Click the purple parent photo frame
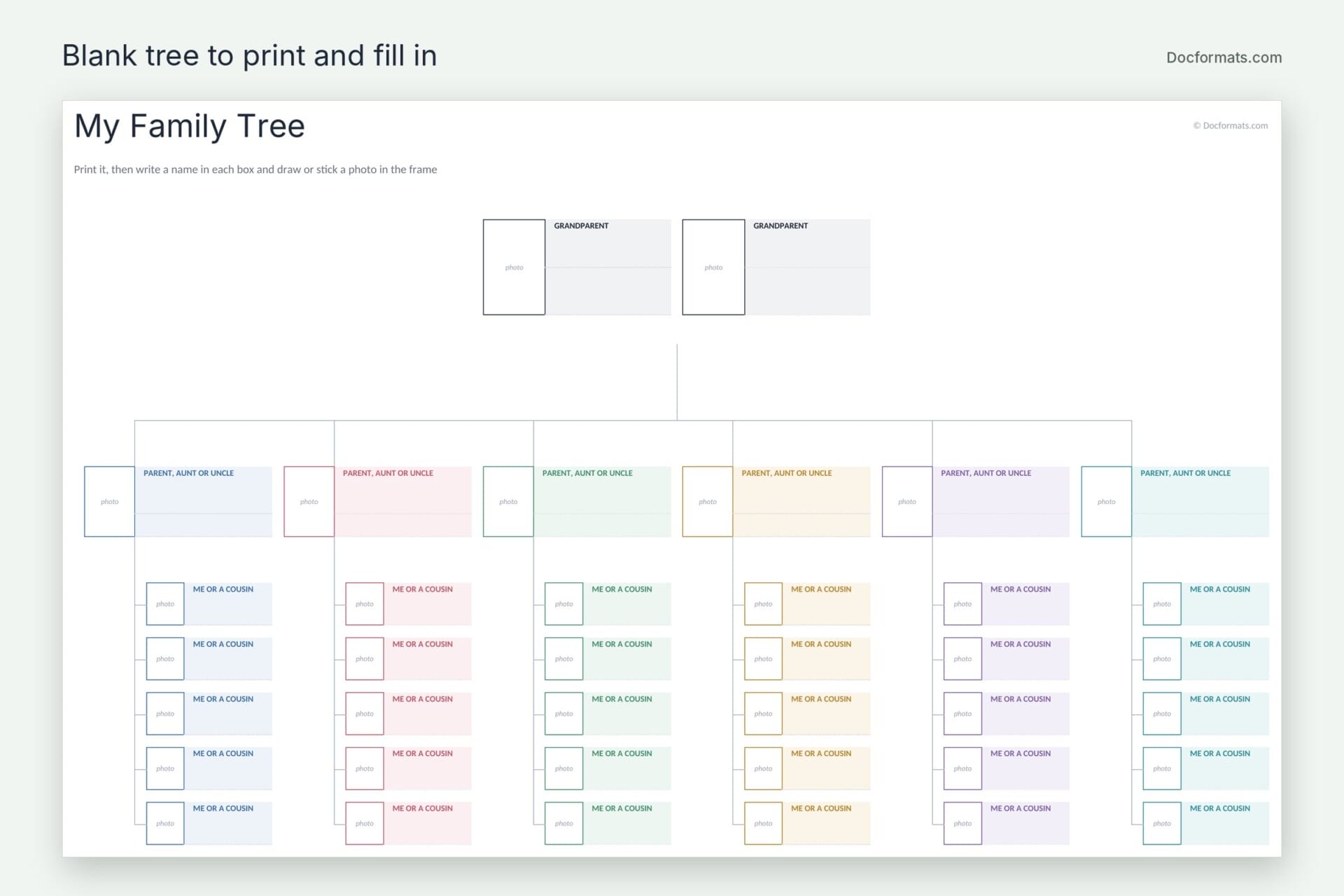Screen dimensions: 1344x896 [907, 502]
